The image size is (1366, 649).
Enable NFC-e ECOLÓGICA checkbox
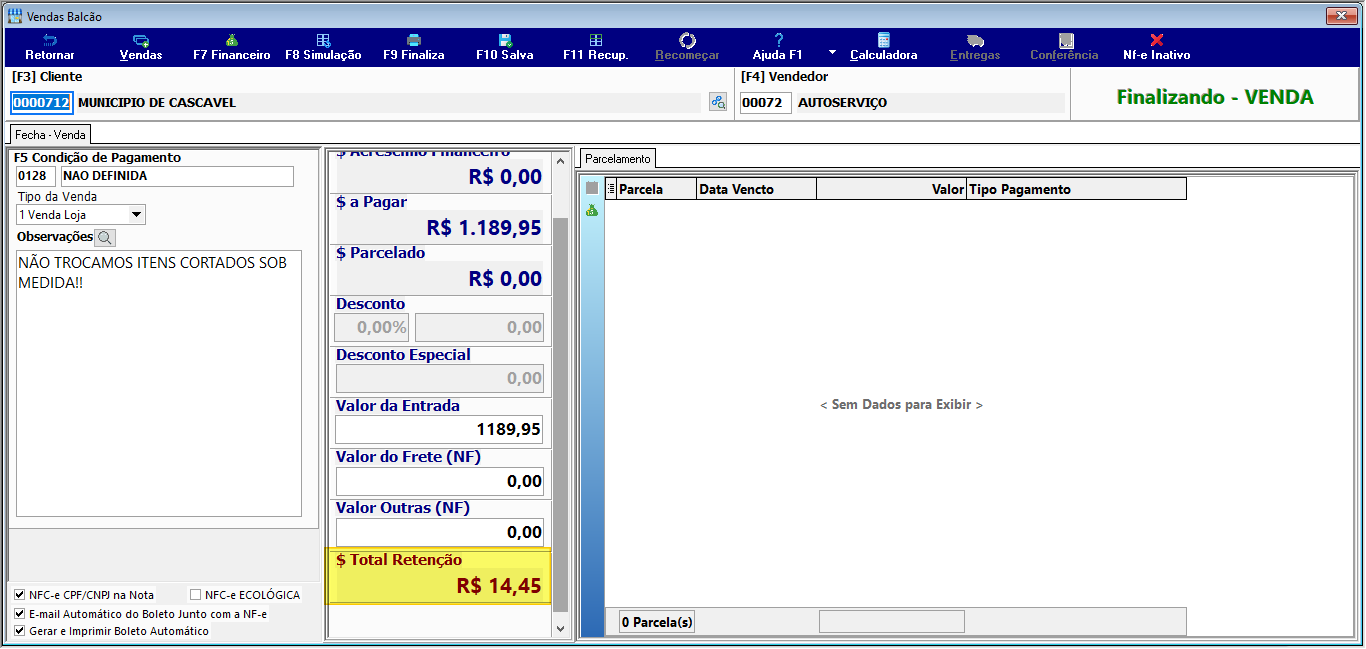pos(195,595)
